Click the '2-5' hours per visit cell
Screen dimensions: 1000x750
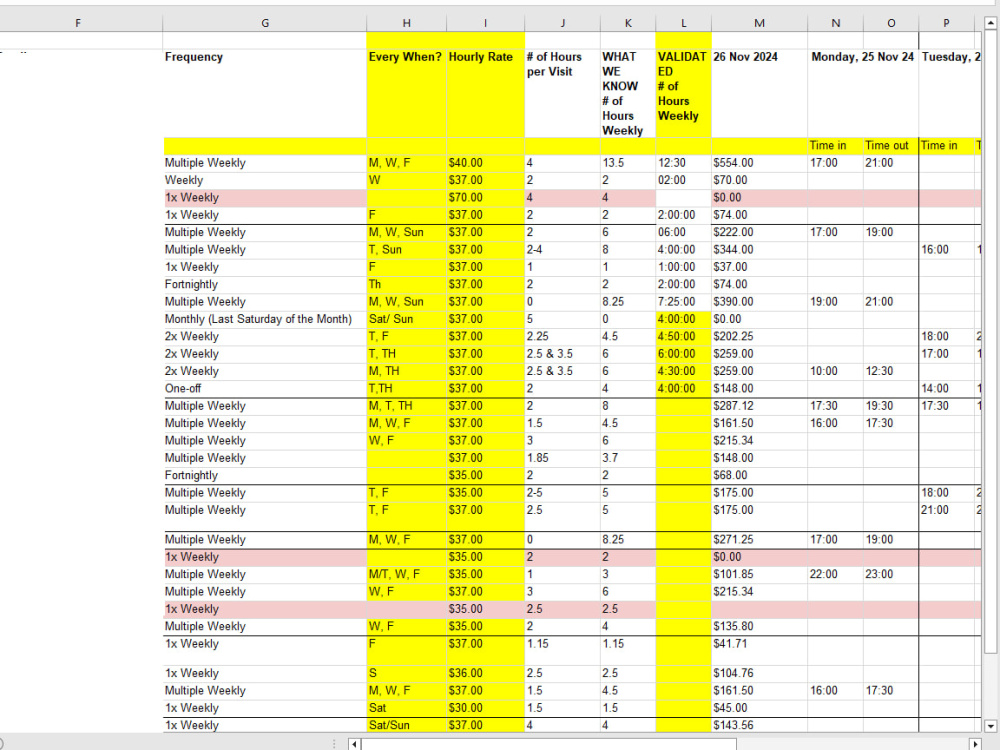[x=562, y=492]
